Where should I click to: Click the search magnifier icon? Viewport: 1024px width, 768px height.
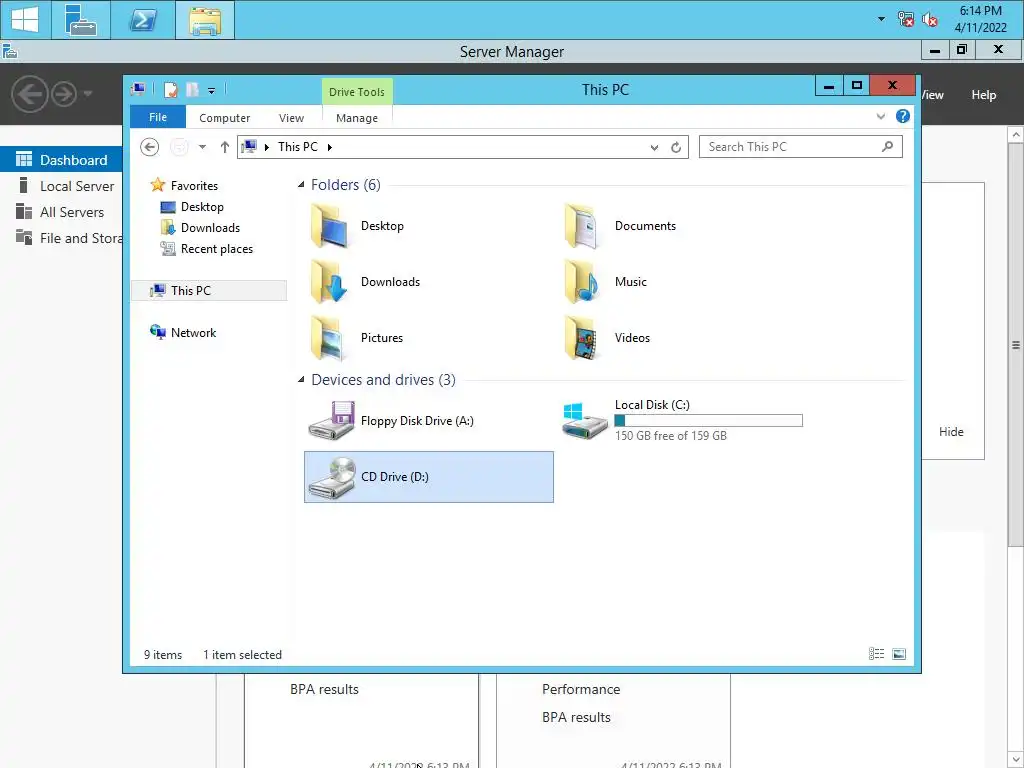click(887, 147)
